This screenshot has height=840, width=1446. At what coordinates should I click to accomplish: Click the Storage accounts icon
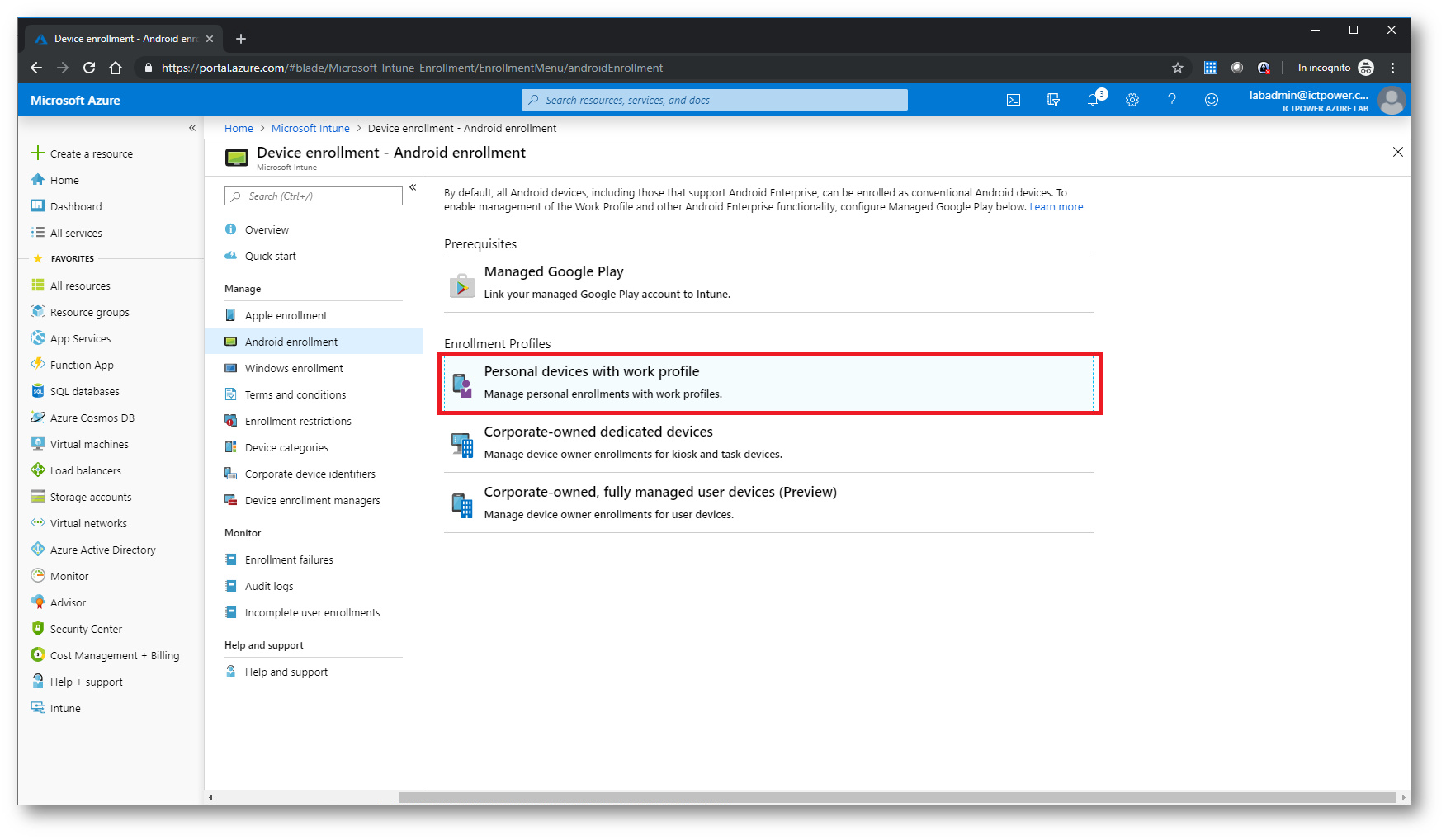(x=37, y=497)
